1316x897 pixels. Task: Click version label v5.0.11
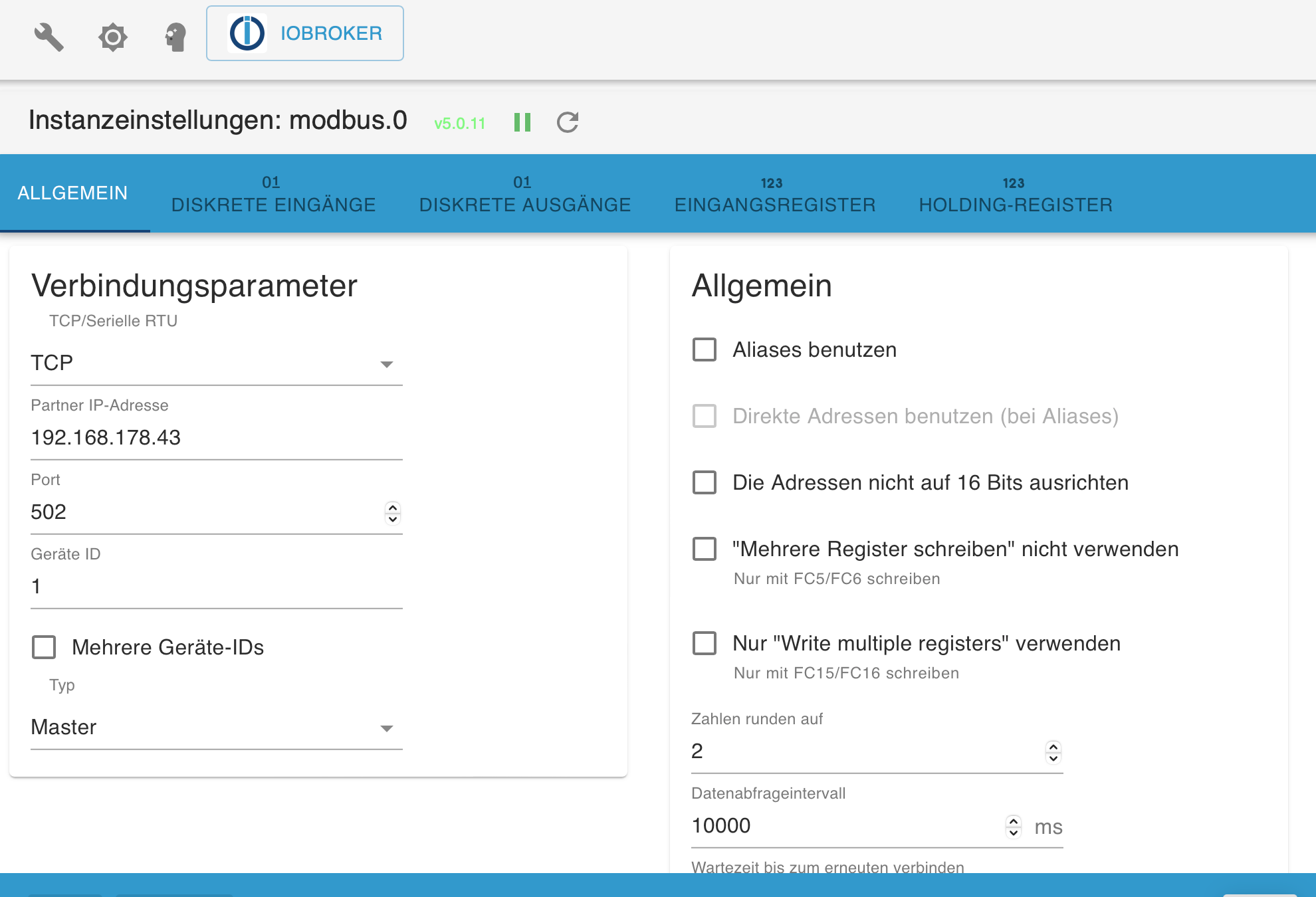click(x=459, y=124)
